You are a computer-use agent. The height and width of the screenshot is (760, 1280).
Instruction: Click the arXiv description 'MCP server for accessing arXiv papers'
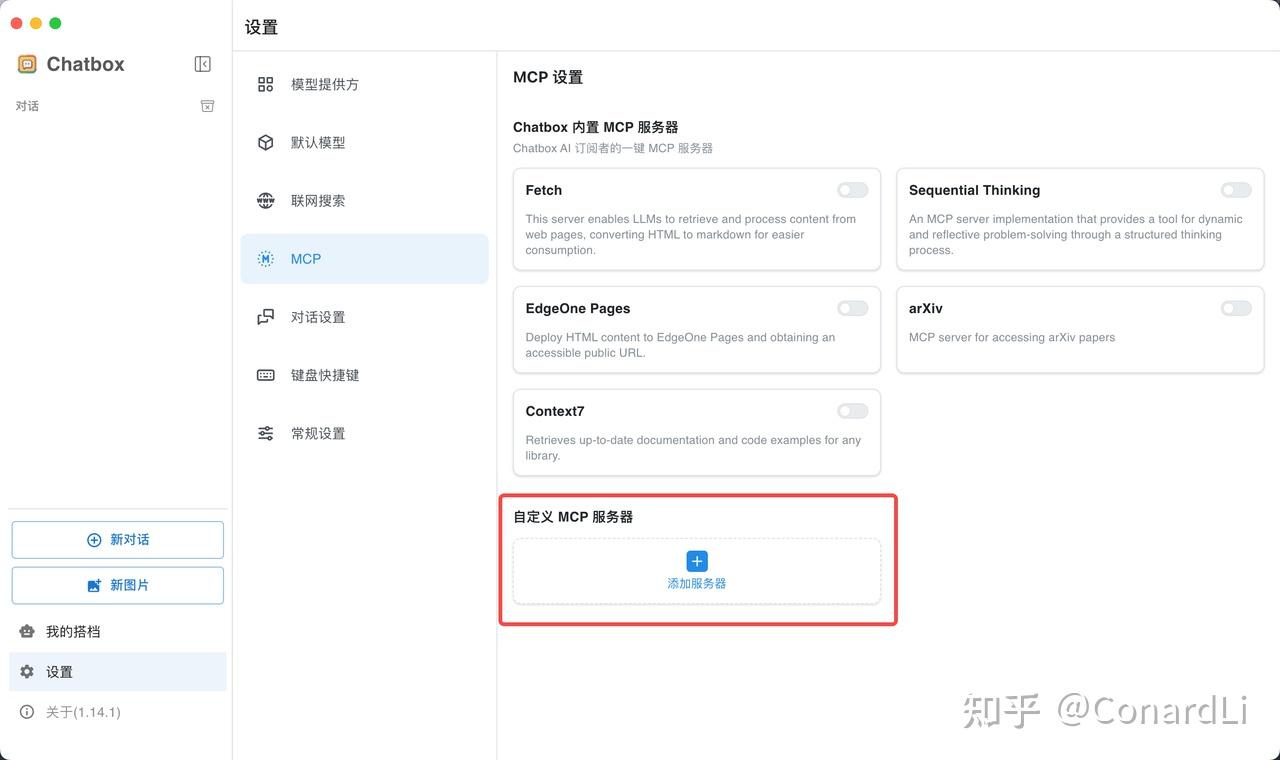pyautogui.click(x=1012, y=337)
